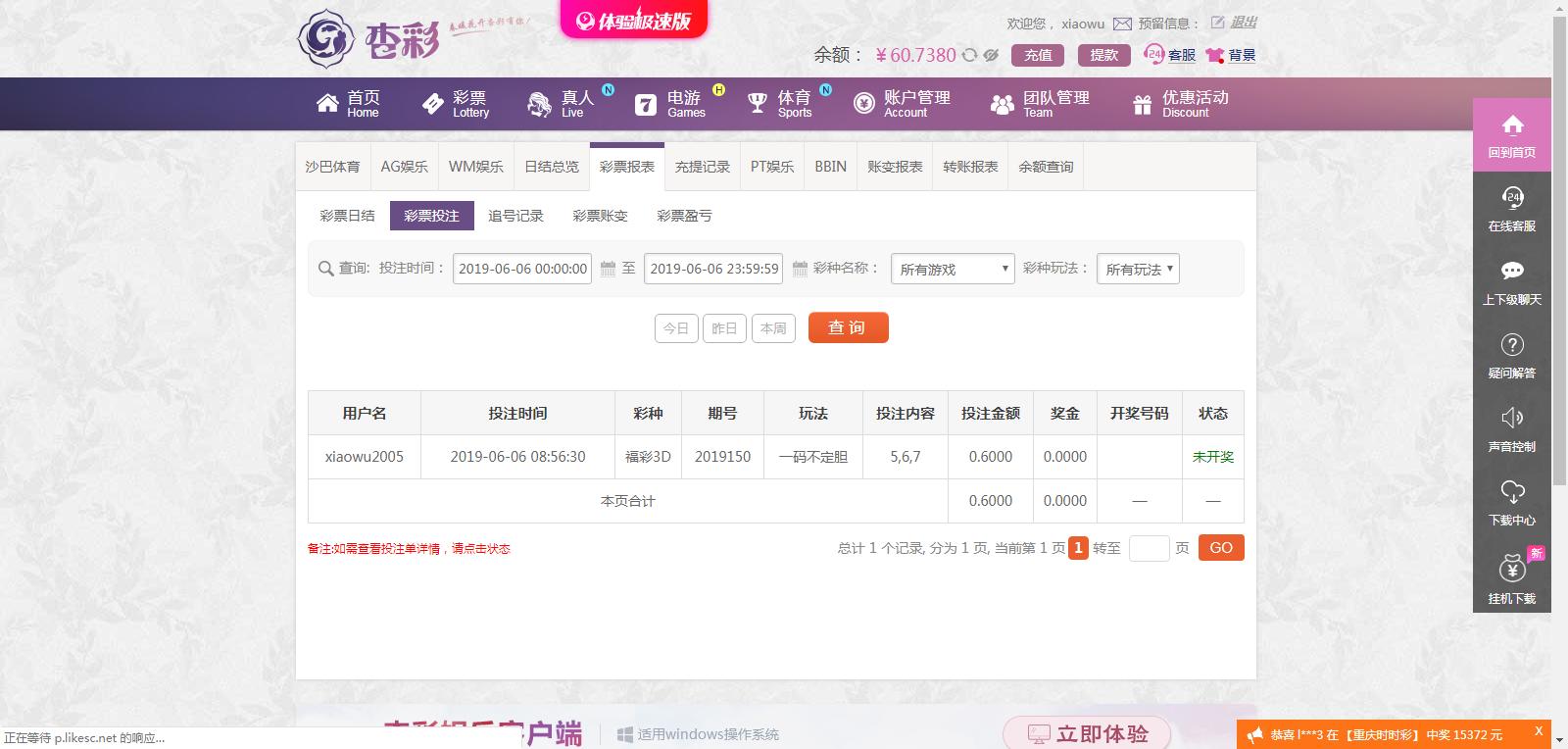Open the 团队管理 Team menu
This screenshot has width=1568, height=749.
[1040, 103]
